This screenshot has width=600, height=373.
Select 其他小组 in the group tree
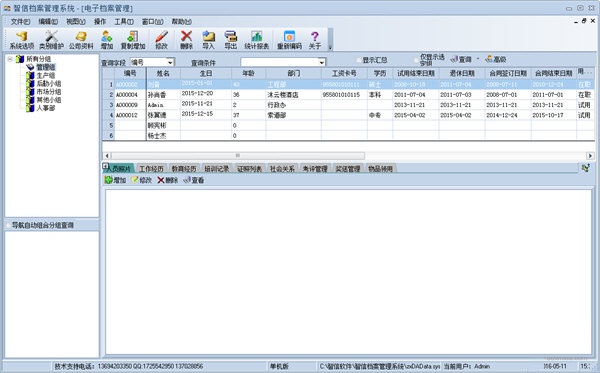point(49,100)
